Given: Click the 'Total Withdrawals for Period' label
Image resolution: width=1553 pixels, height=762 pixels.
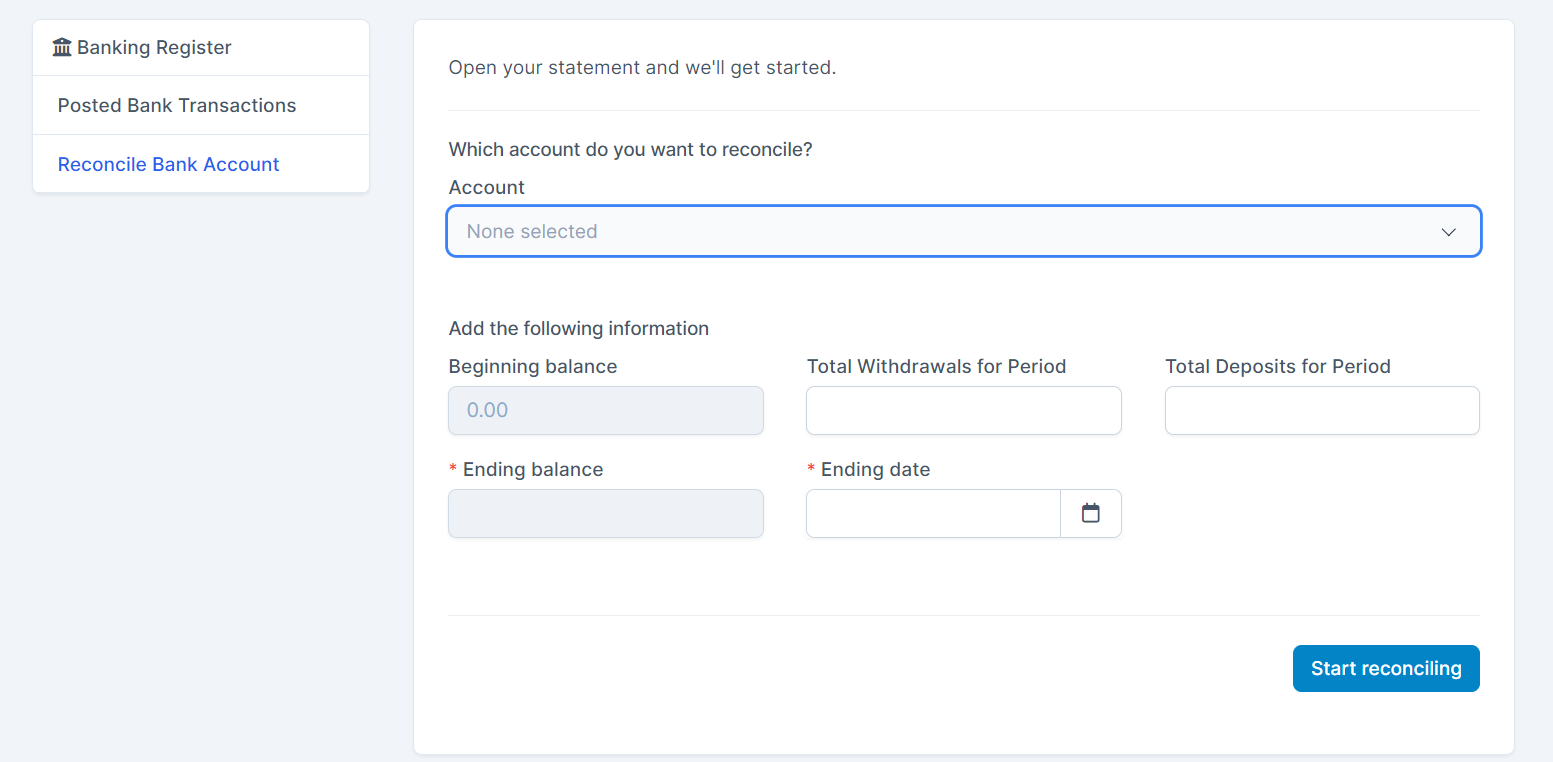Looking at the screenshot, I should 936,366.
